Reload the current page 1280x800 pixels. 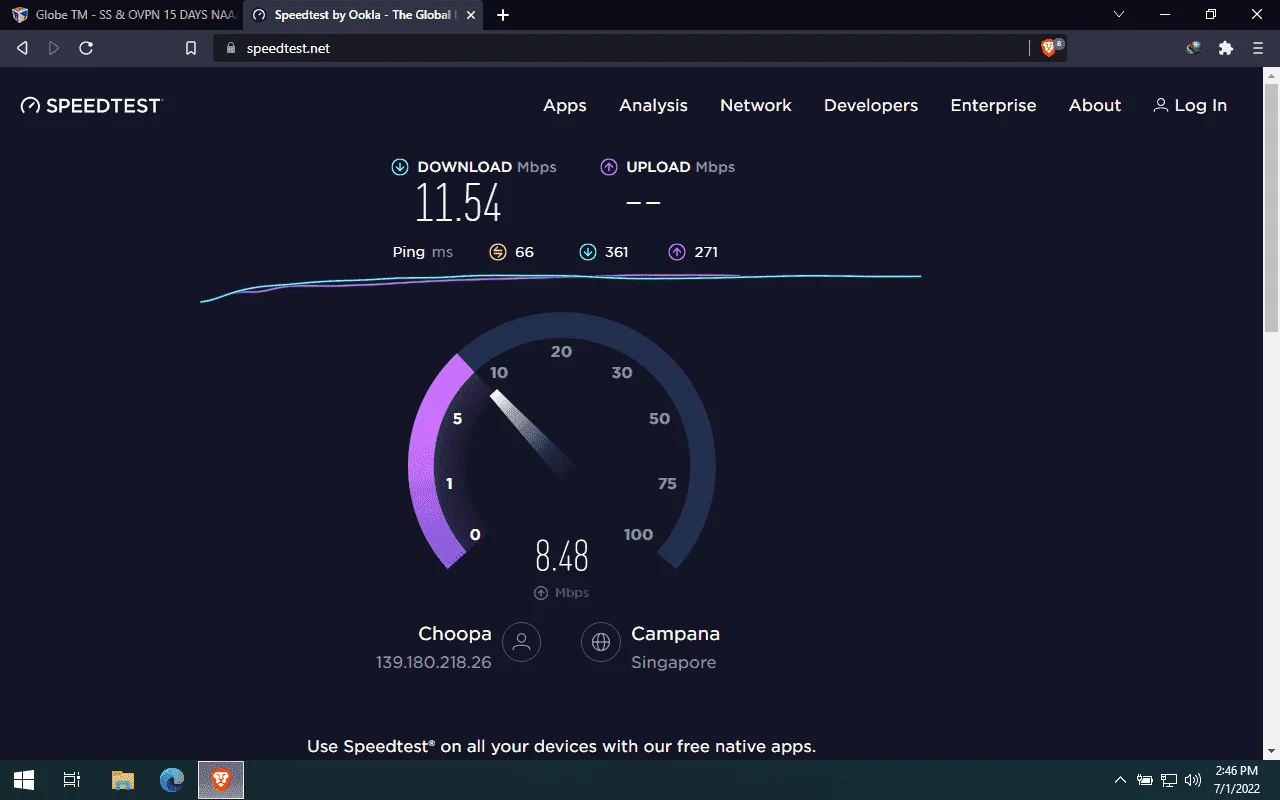click(x=86, y=48)
